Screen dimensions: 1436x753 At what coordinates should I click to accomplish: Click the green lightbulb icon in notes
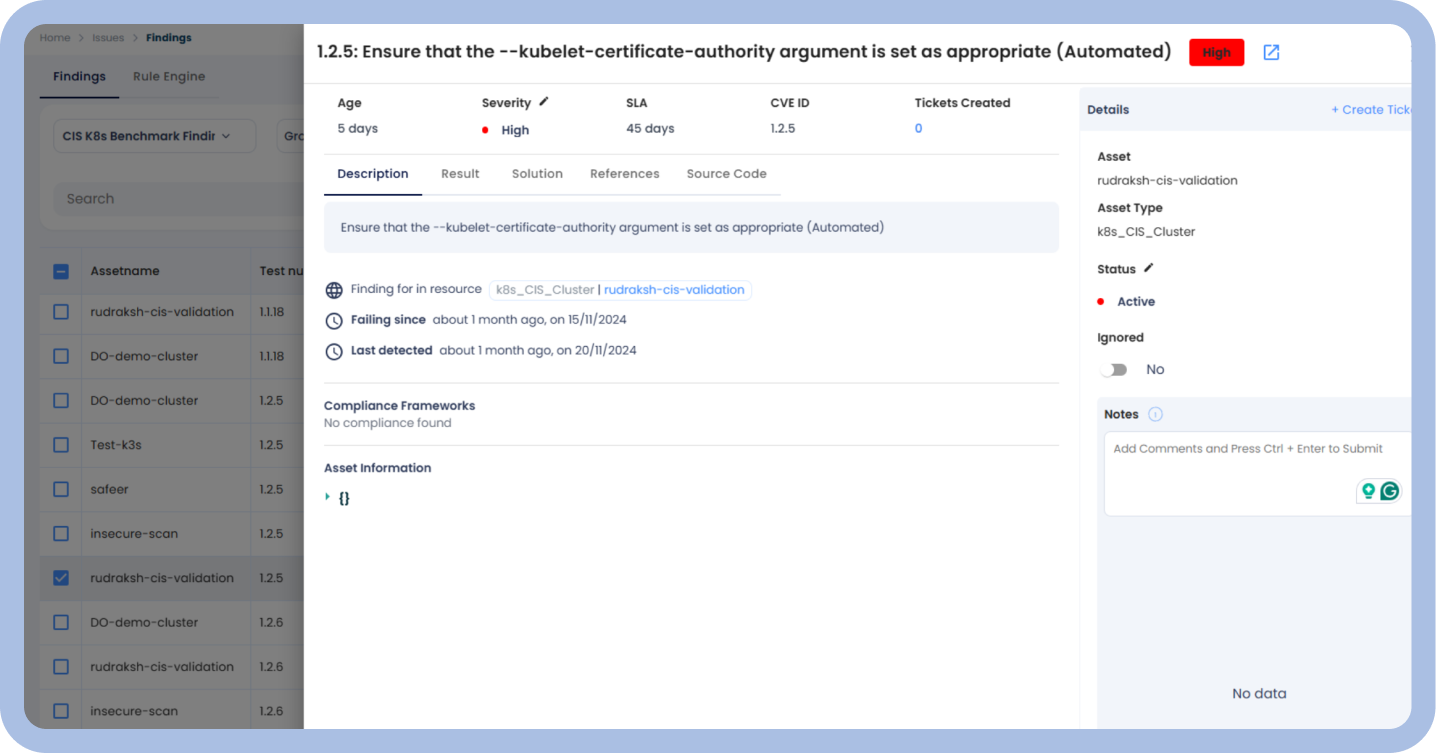pos(1368,491)
